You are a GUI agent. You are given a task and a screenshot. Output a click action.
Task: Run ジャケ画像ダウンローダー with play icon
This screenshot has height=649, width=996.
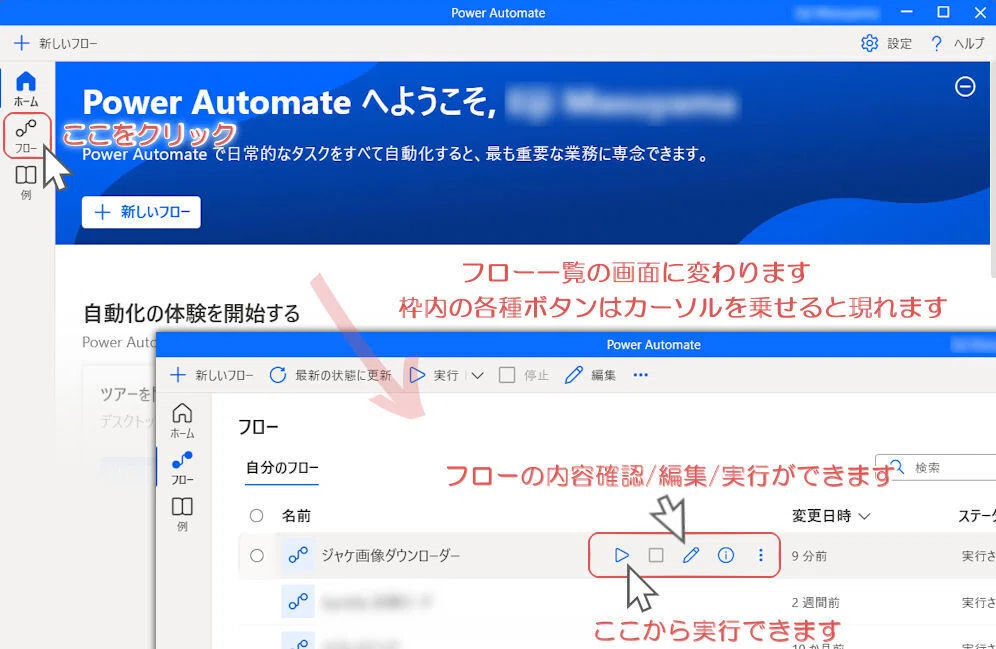click(x=621, y=555)
